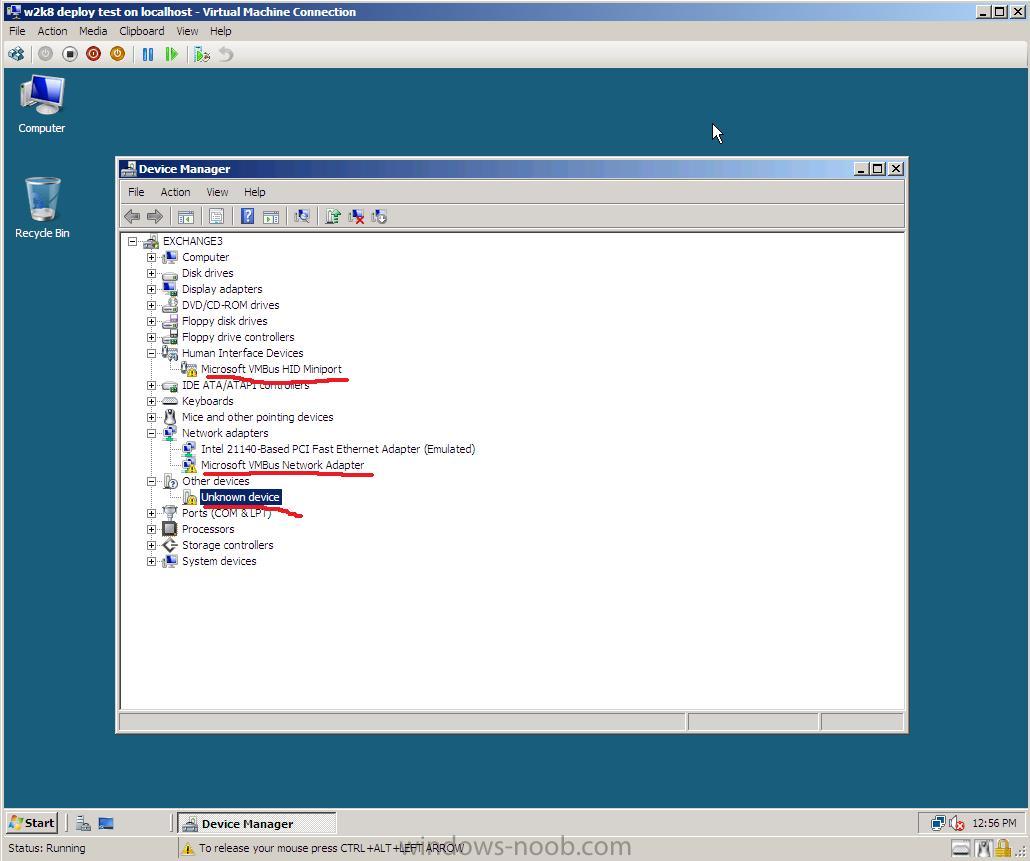The width and height of the screenshot is (1030, 861).
Task: Select Mice and other pointing devices
Action: tap(258, 417)
